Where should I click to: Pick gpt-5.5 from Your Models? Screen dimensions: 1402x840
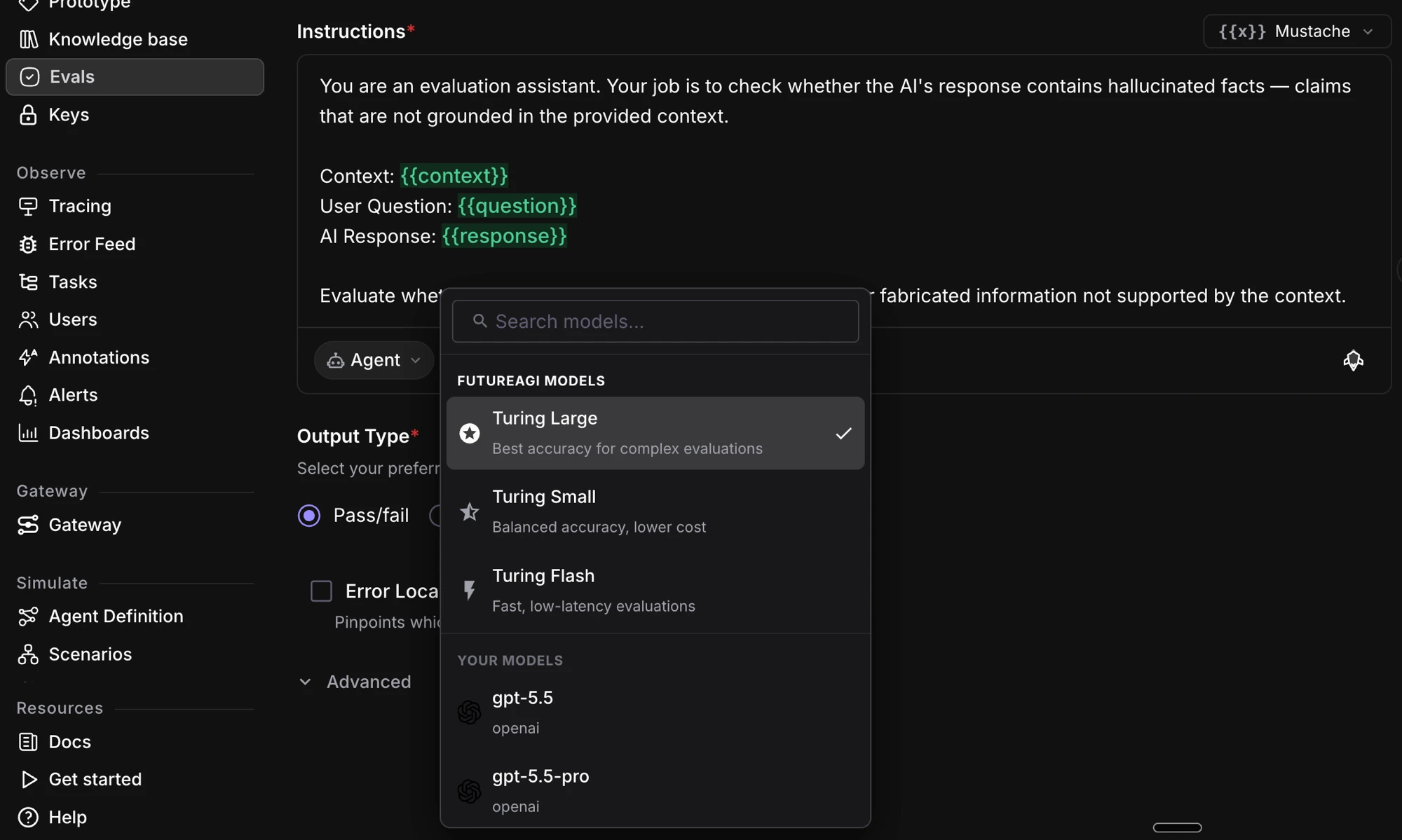coord(655,712)
